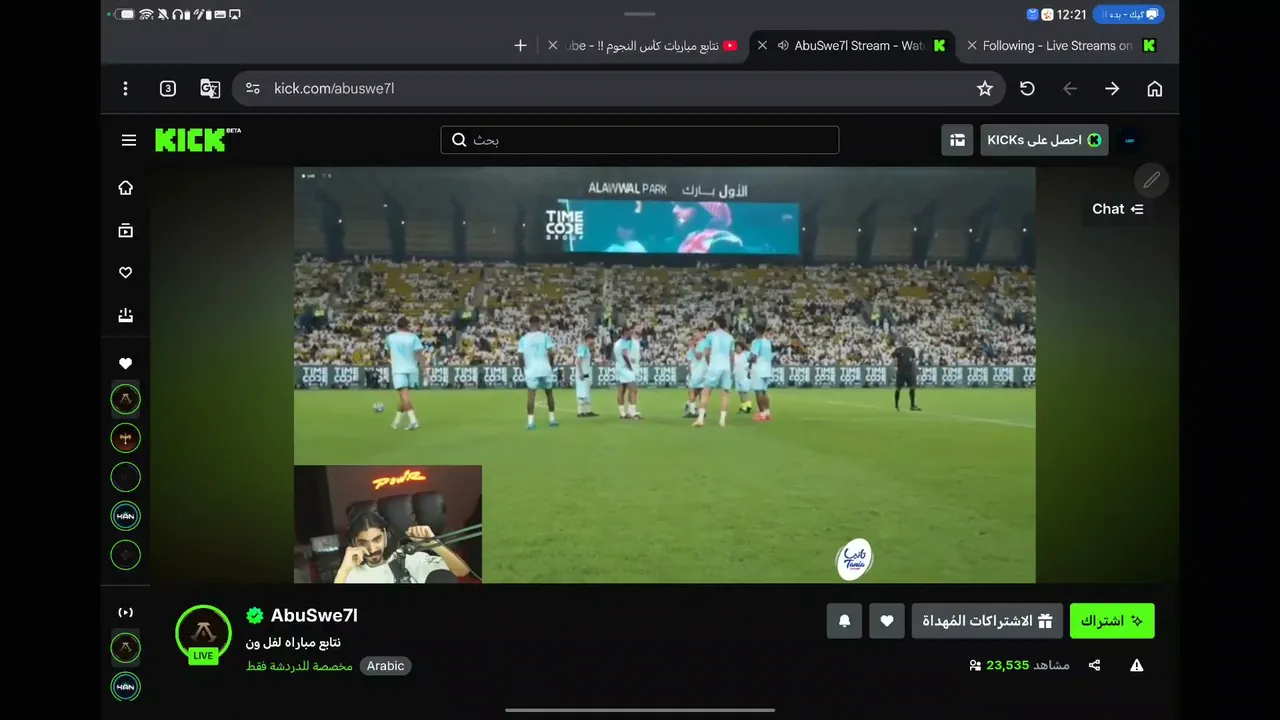The width and height of the screenshot is (1280, 720).
Task: Open Following via outlined heart icon
Action: pos(125,272)
